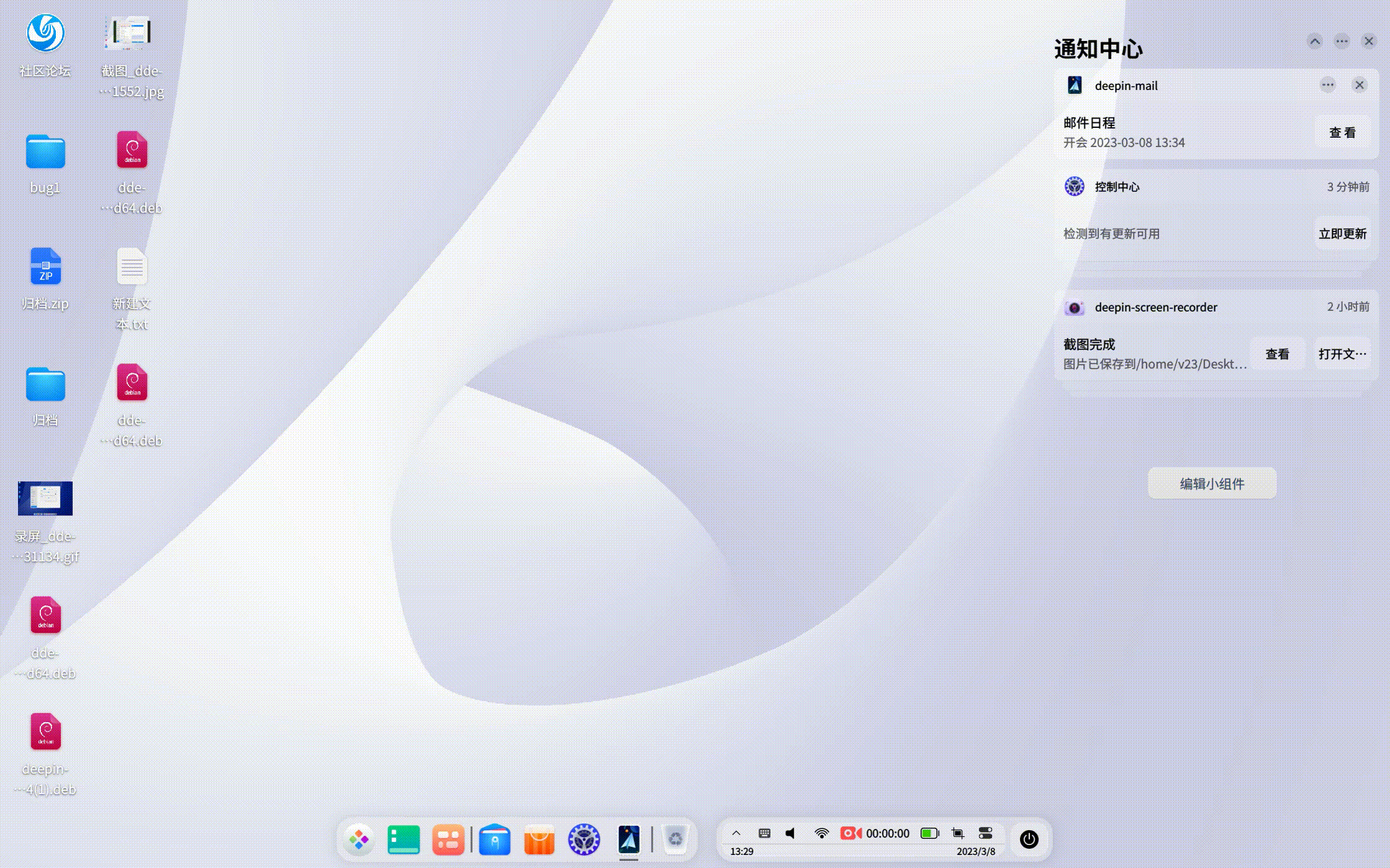Open the Wi-Fi network tray icon
This screenshot has width=1390, height=868.
pos(821,833)
